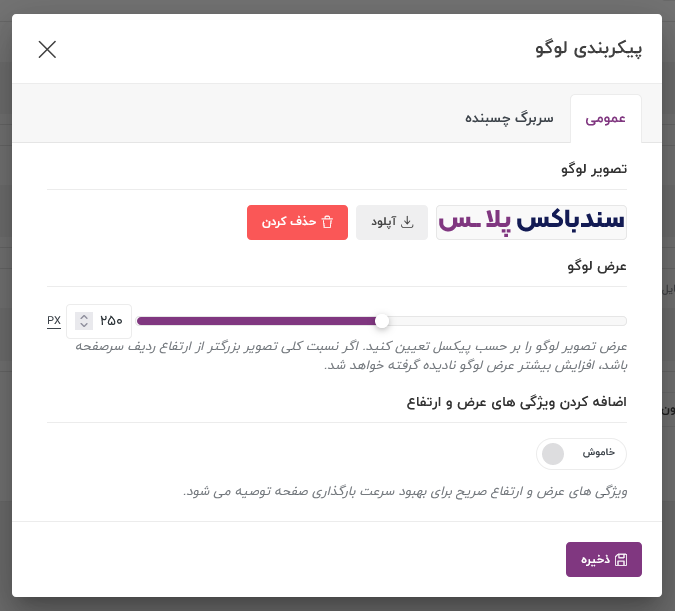The image size is (675, 611).
Task: Decrease logo width with the down arrow
Action: [x=84, y=325]
